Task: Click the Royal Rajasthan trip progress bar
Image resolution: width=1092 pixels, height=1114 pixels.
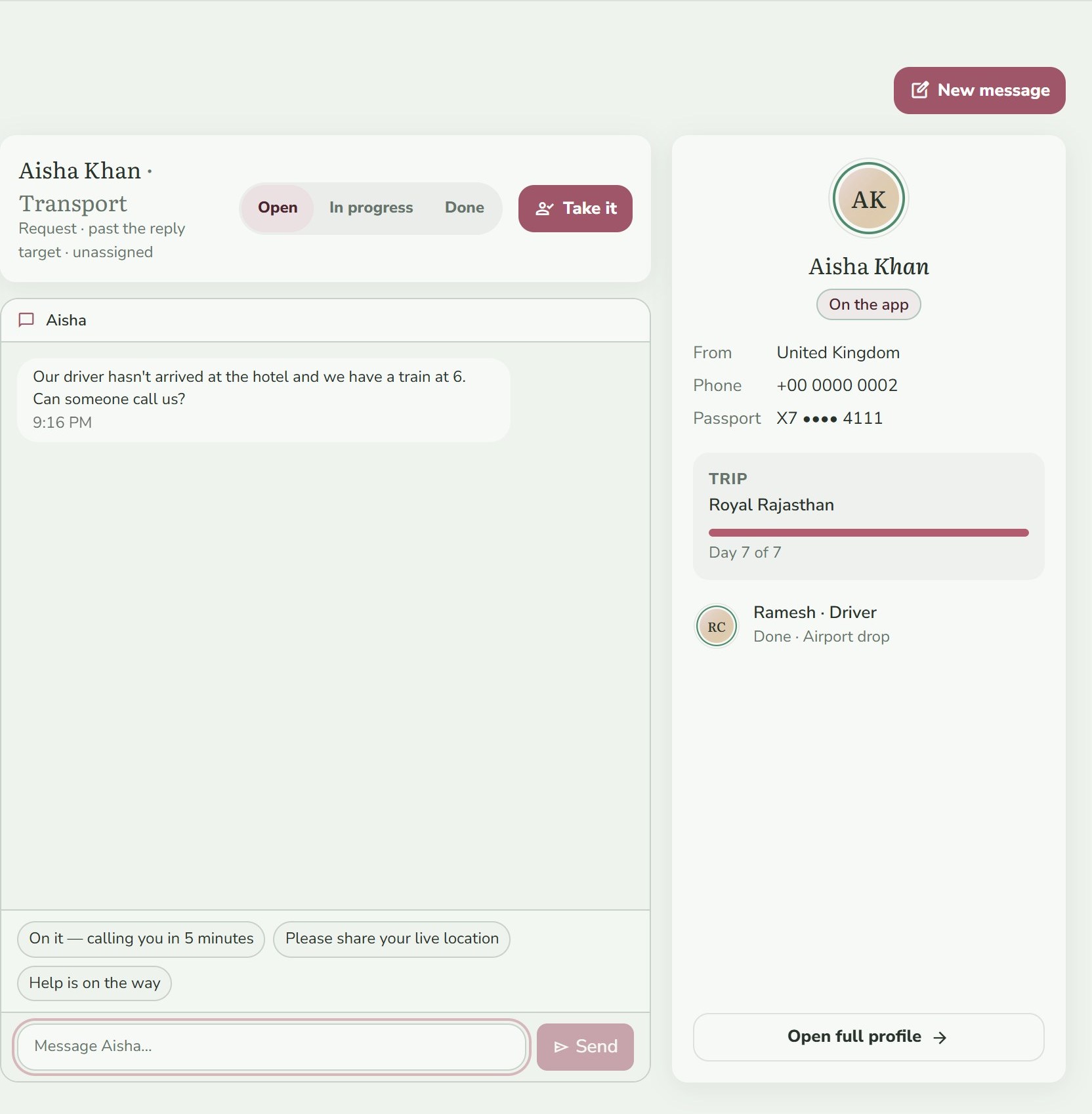Action: pos(869,533)
